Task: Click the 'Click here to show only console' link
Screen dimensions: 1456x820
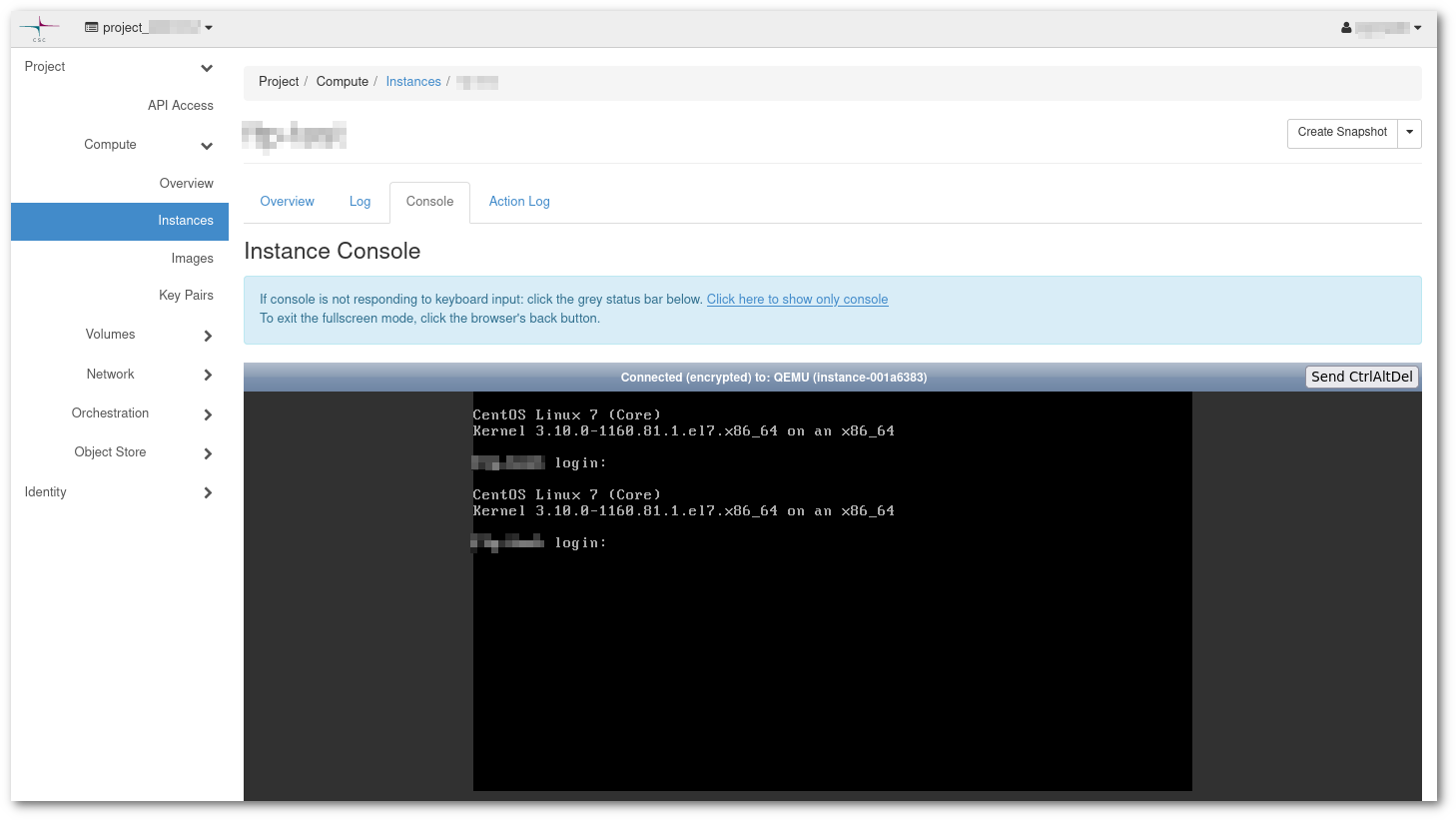Action: [797, 299]
